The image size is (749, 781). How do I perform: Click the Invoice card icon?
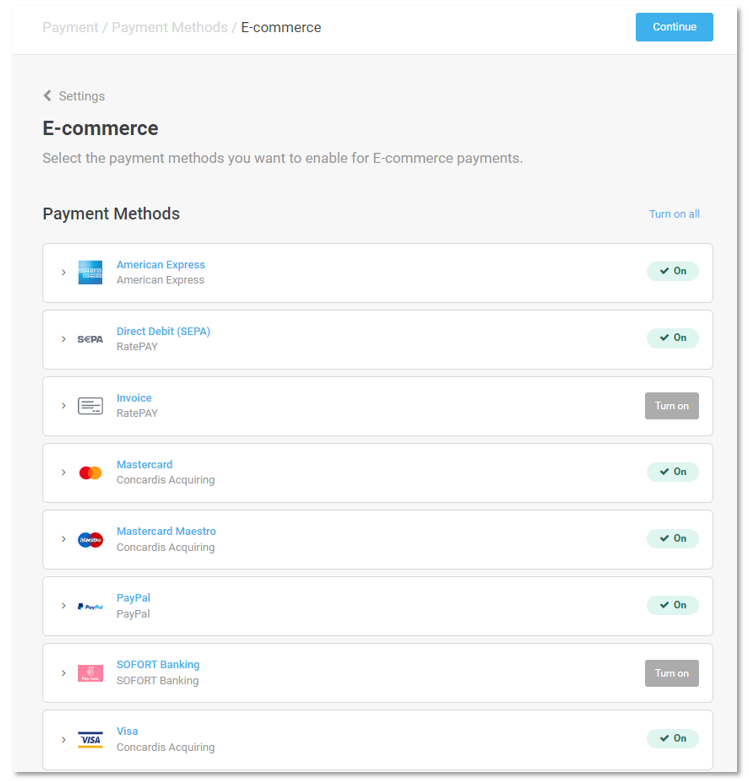[x=90, y=406]
